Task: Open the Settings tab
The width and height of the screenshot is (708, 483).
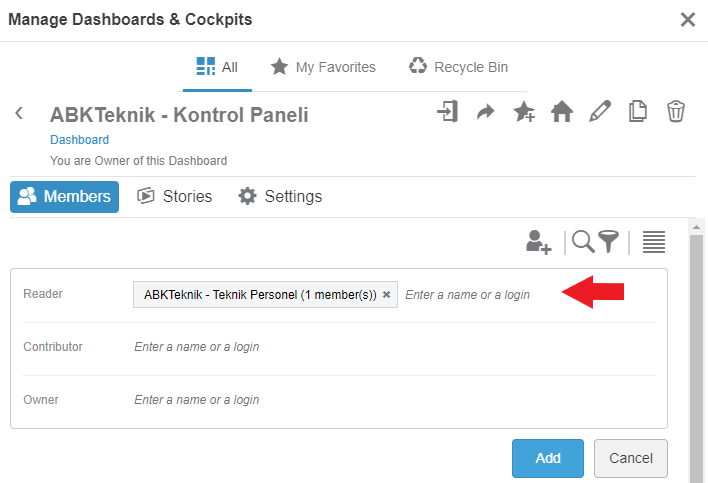Action: point(280,197)
